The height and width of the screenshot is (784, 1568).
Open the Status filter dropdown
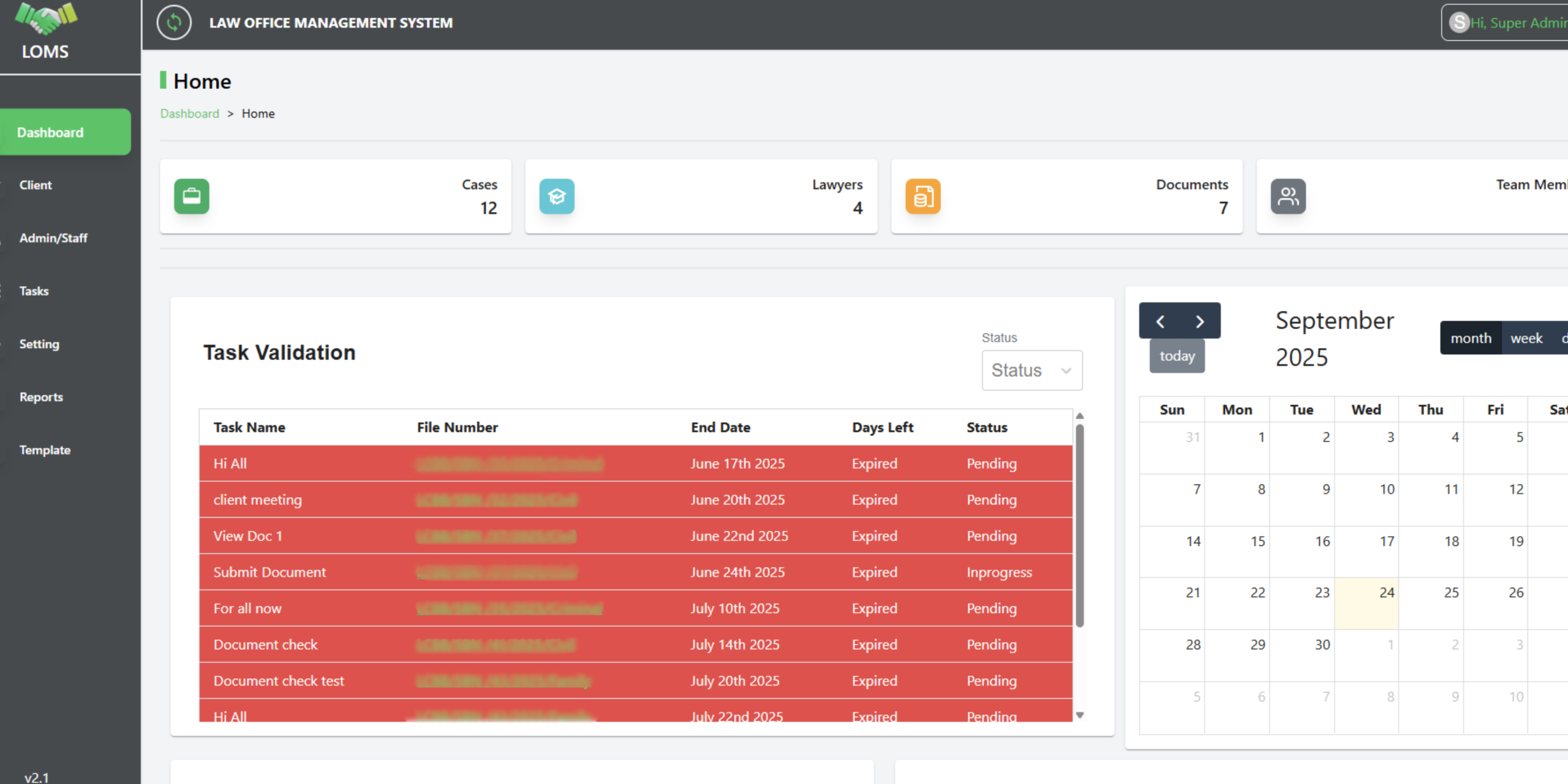tap(1031, 370)
